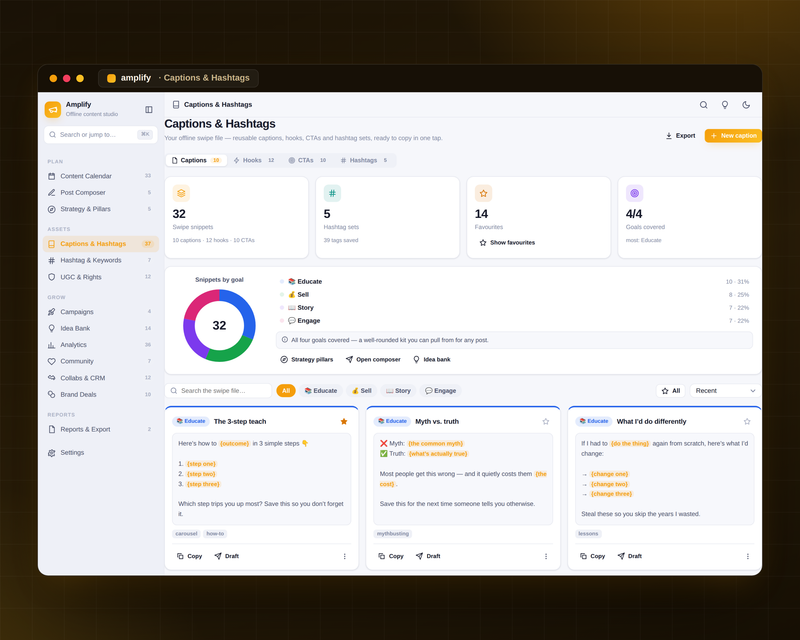Switch to the Captions tab
The width and height of the screenshot is (800, 640).
(x=196, y=160)
